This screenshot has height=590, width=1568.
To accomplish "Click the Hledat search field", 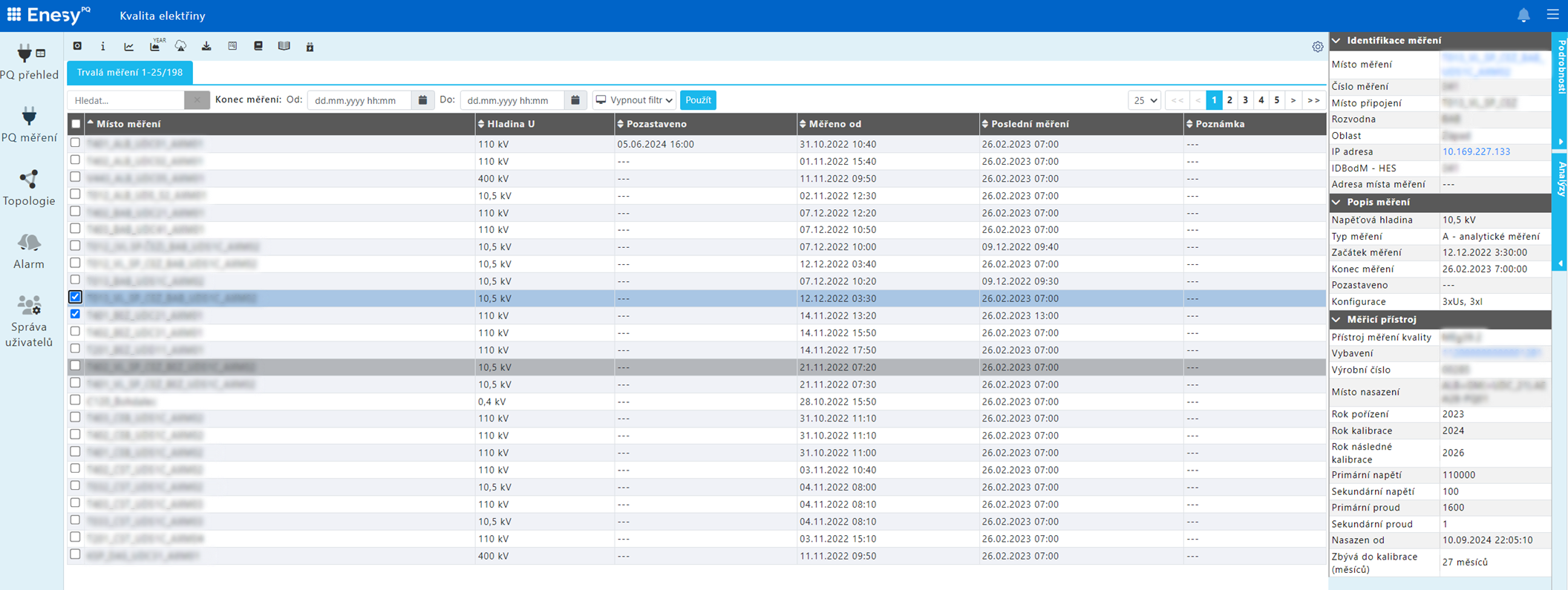I will point(126,100).
